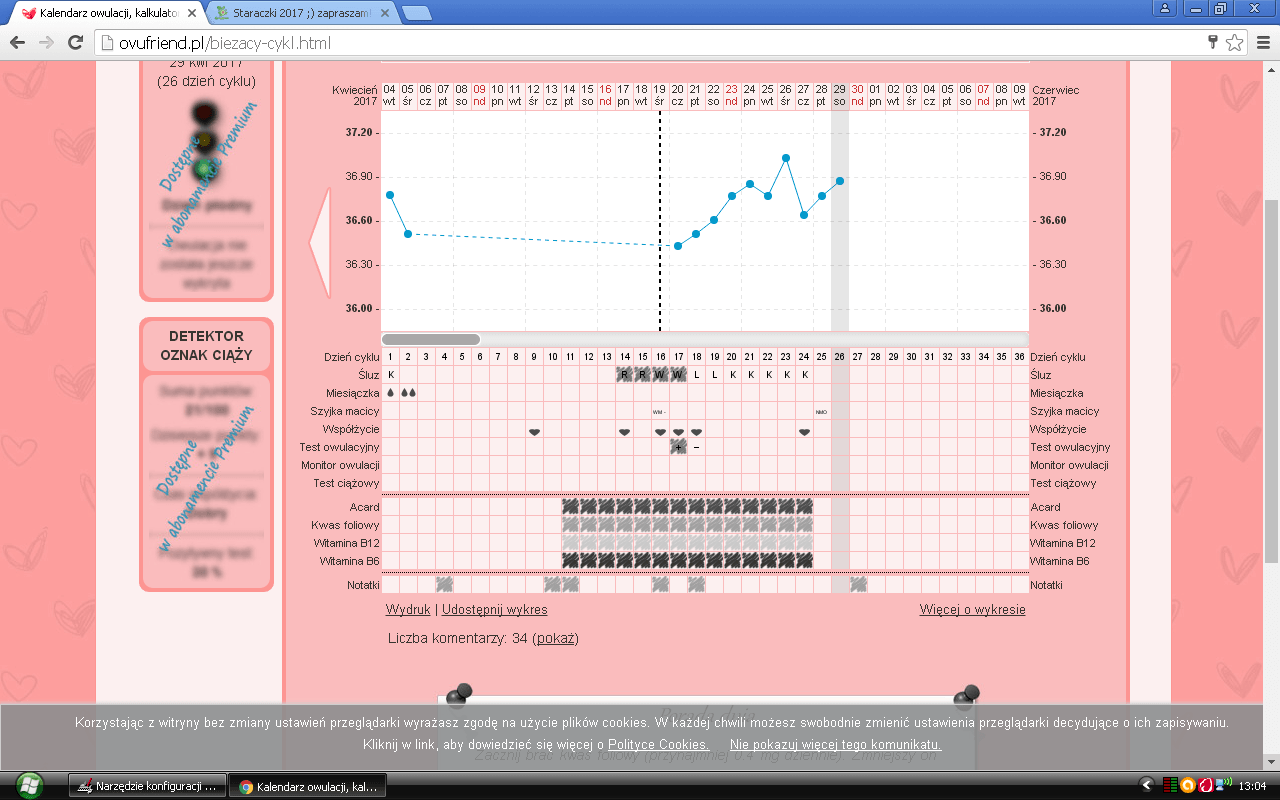Open the 'Więcej o wykresie' link
This screenshot has width=1280, height=800.
point(972,609)
